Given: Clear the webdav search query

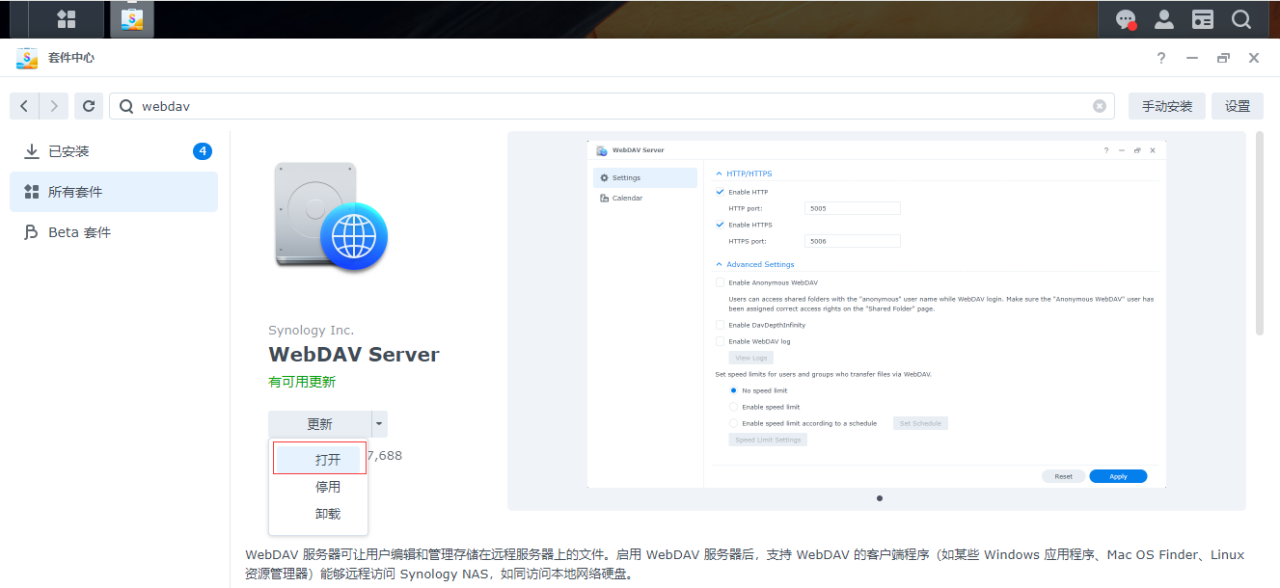Looking at the screenshot, I should point(1099,105).
